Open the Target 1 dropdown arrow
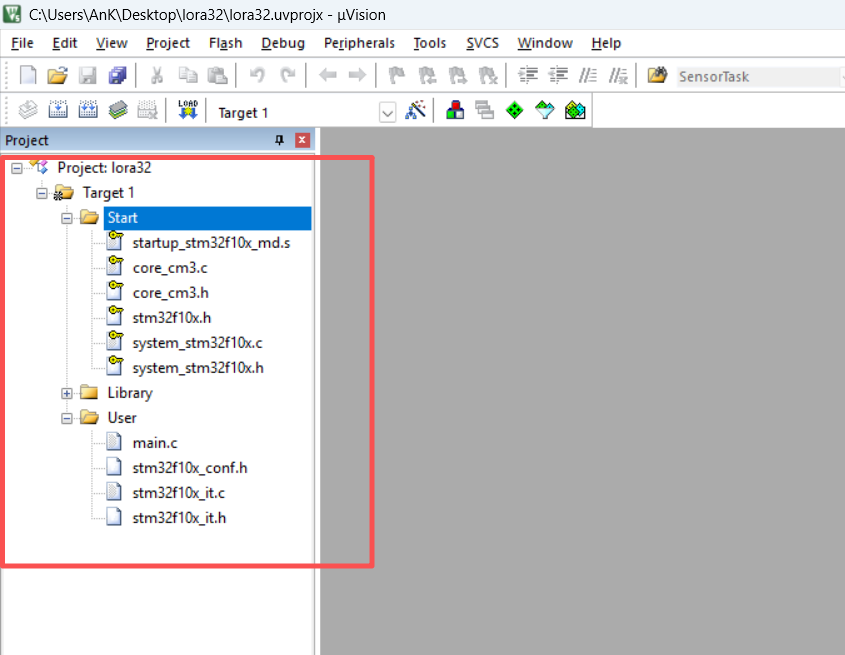845x655 pixels. (387, 113)
